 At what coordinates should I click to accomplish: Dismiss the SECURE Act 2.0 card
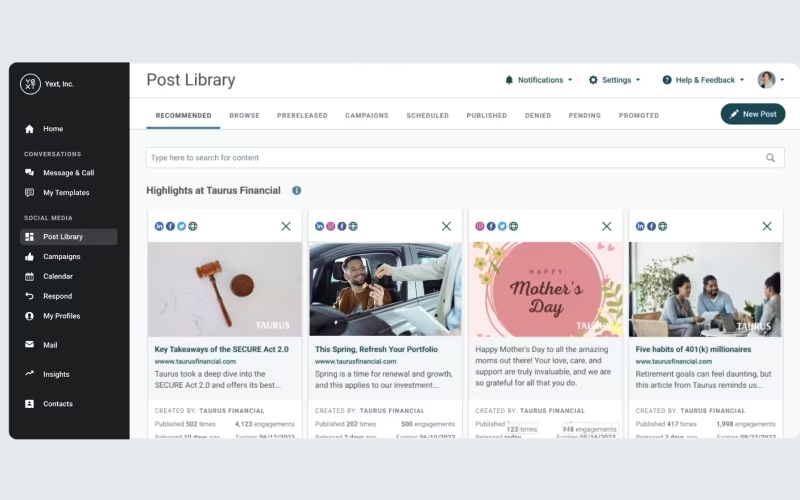coord(286,227)
